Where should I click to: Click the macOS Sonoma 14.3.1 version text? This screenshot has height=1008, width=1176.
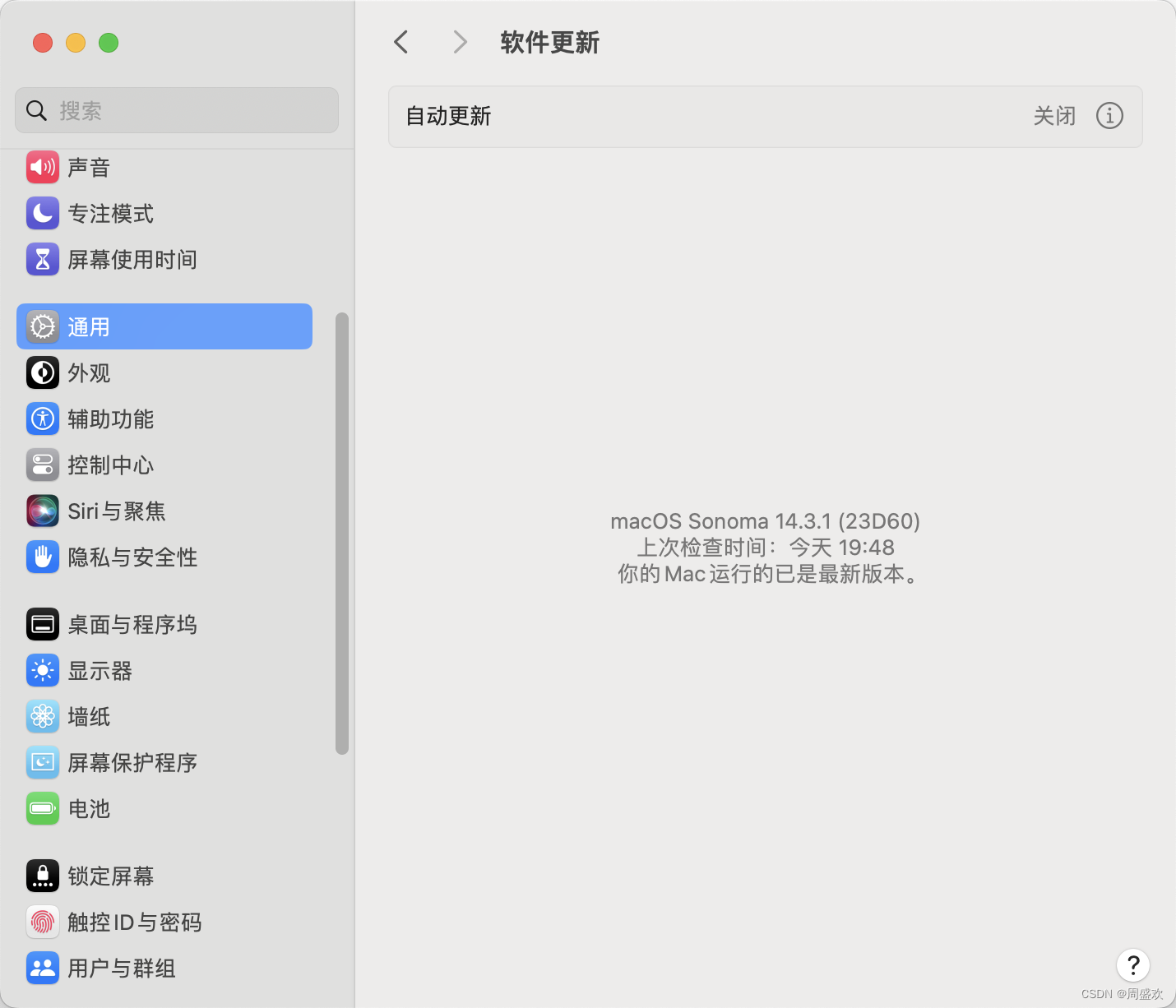[x=765, y=521]
